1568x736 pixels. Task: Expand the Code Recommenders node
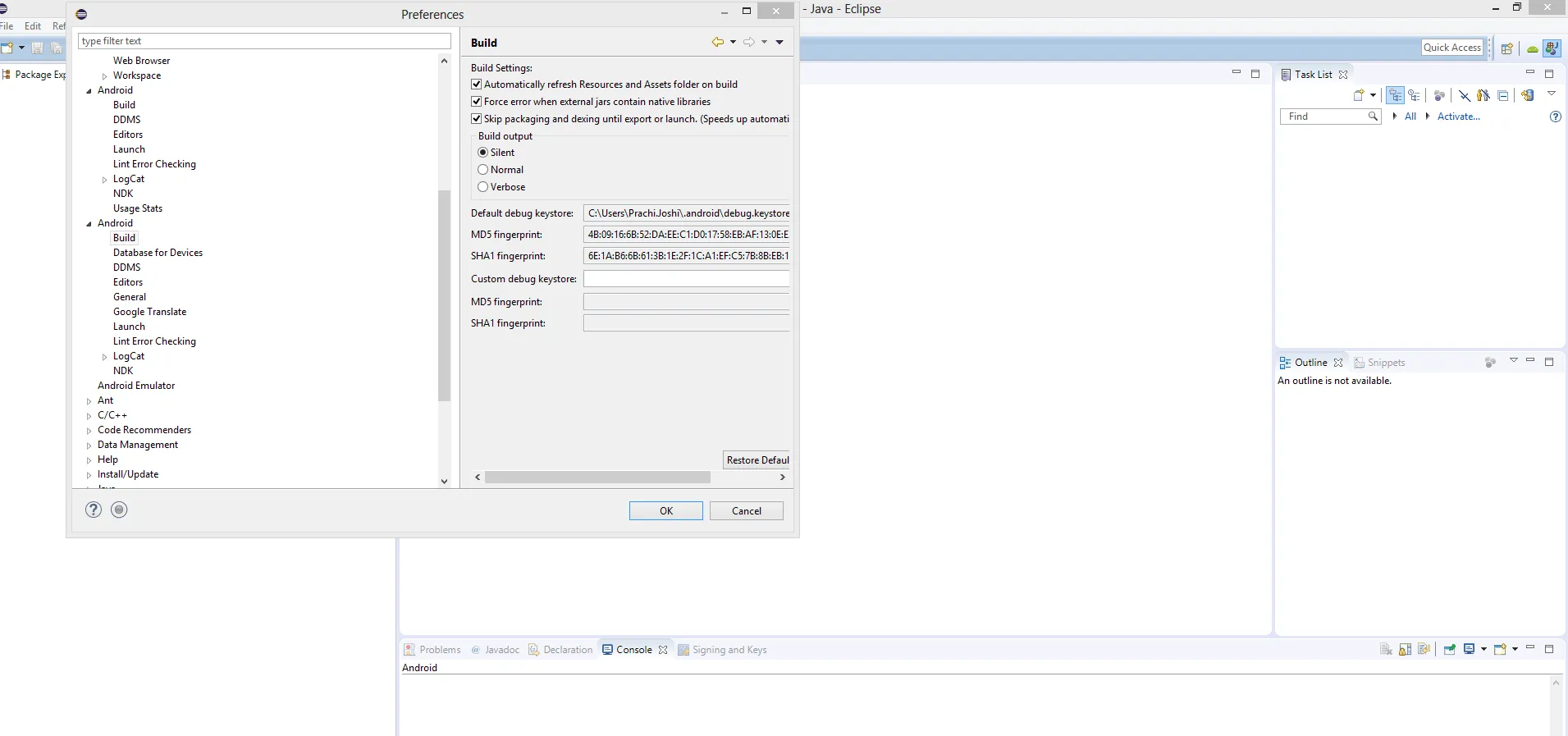[x=89, y=431]
